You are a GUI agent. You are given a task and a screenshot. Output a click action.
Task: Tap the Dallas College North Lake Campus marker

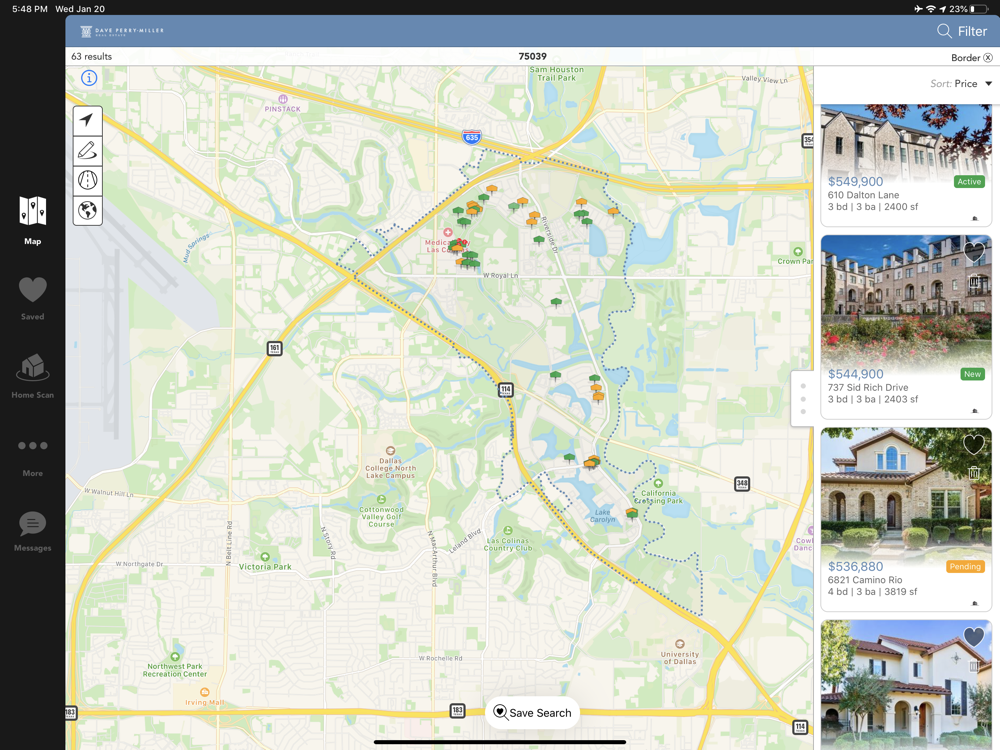[390, 451]
